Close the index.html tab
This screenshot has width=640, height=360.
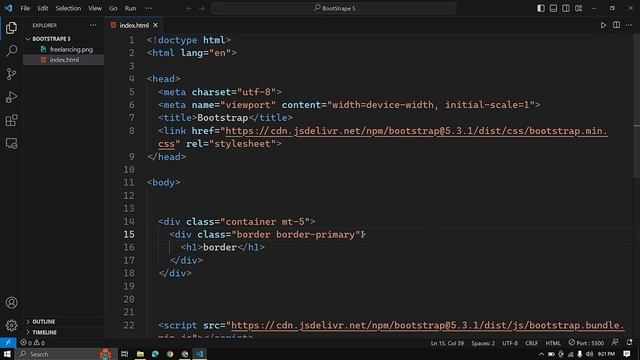coord(156,25)
